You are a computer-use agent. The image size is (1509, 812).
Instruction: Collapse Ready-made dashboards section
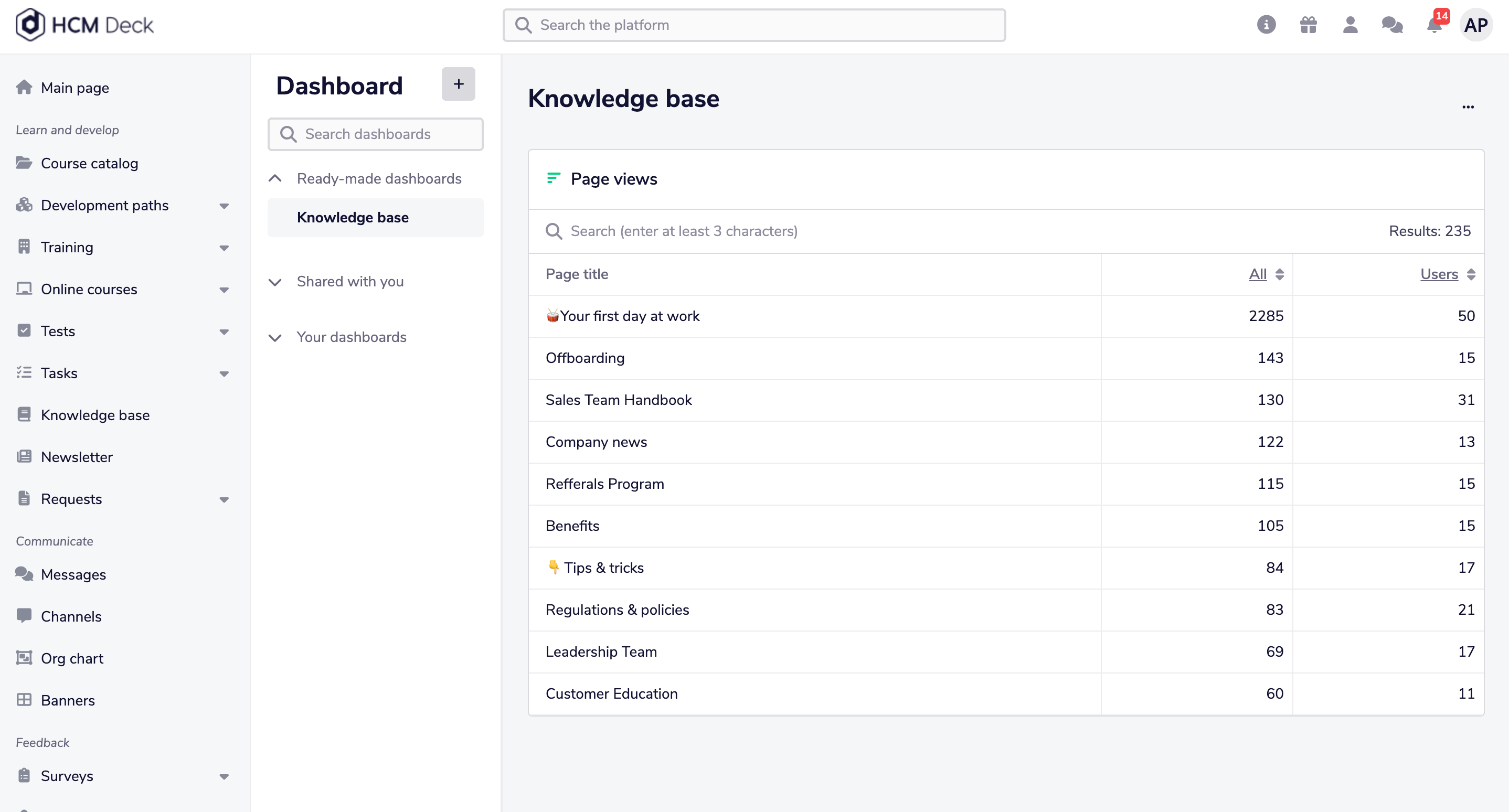coord(275,178)
